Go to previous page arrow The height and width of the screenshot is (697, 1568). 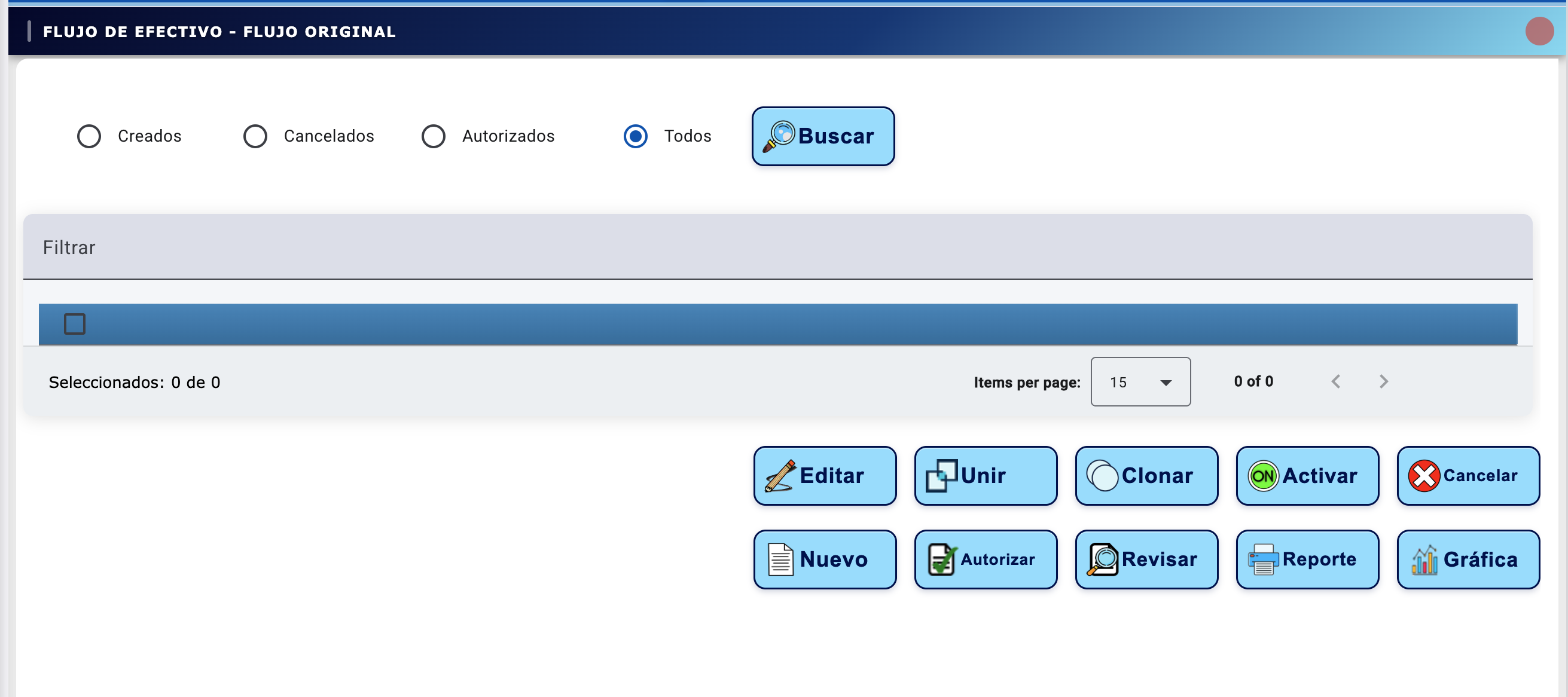pyautogui.click(x=1335, y=381)
